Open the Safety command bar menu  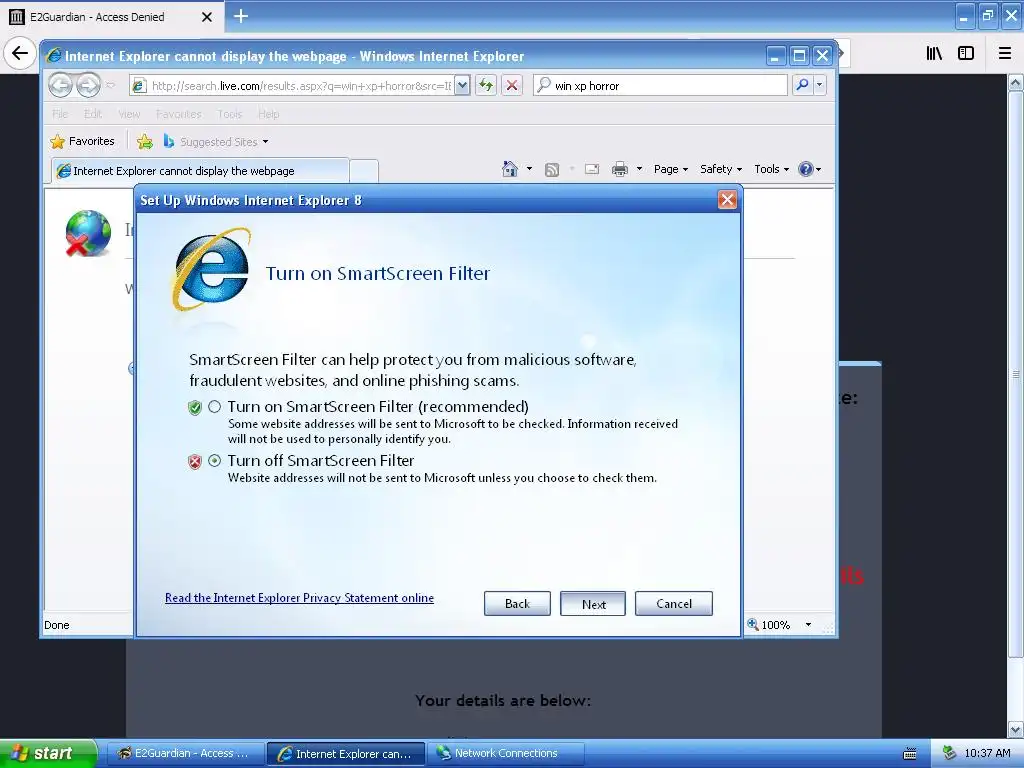tap(721, 169)
